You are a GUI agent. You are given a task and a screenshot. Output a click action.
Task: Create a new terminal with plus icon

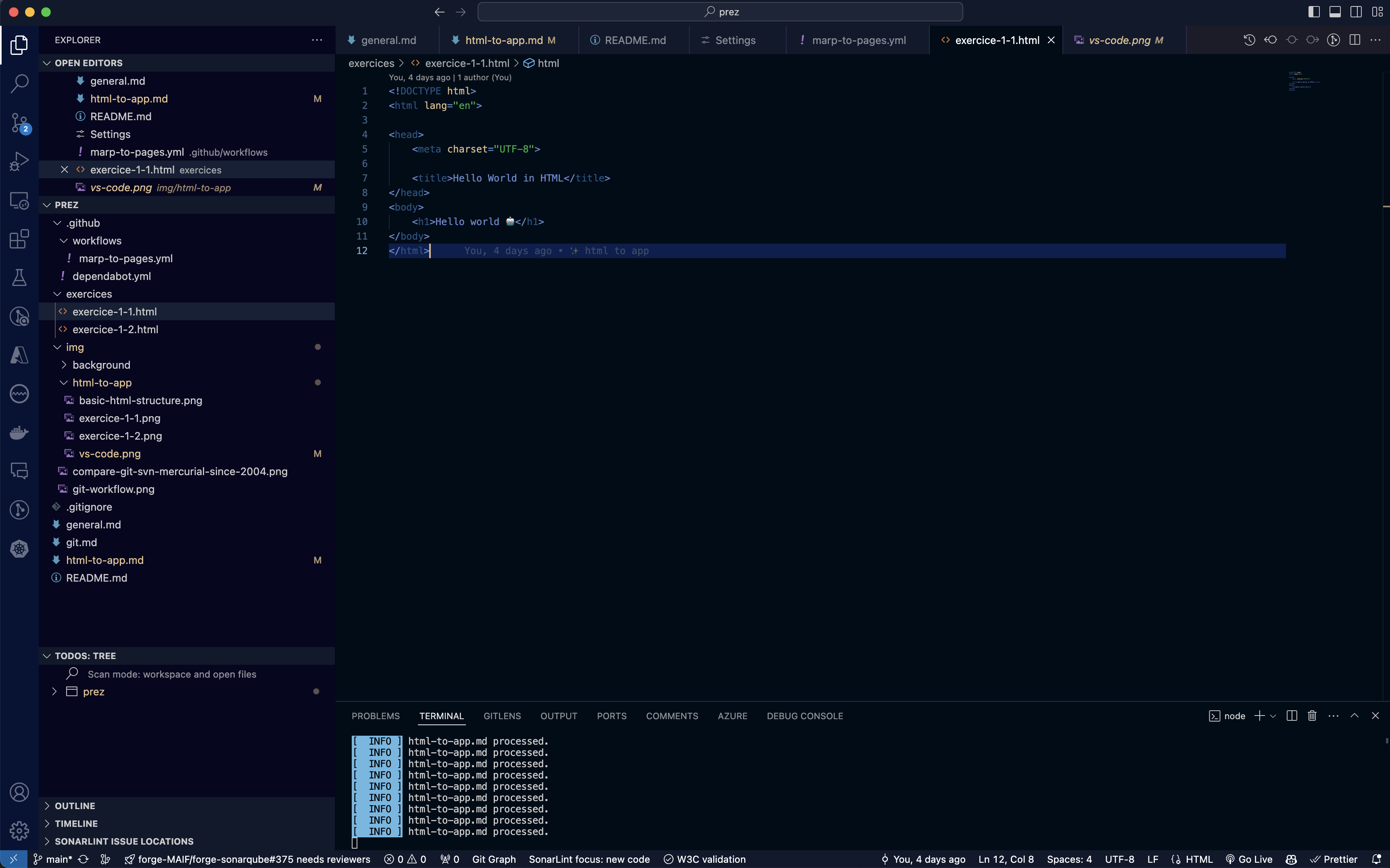pyautogui.click(x=1259, y=716)
